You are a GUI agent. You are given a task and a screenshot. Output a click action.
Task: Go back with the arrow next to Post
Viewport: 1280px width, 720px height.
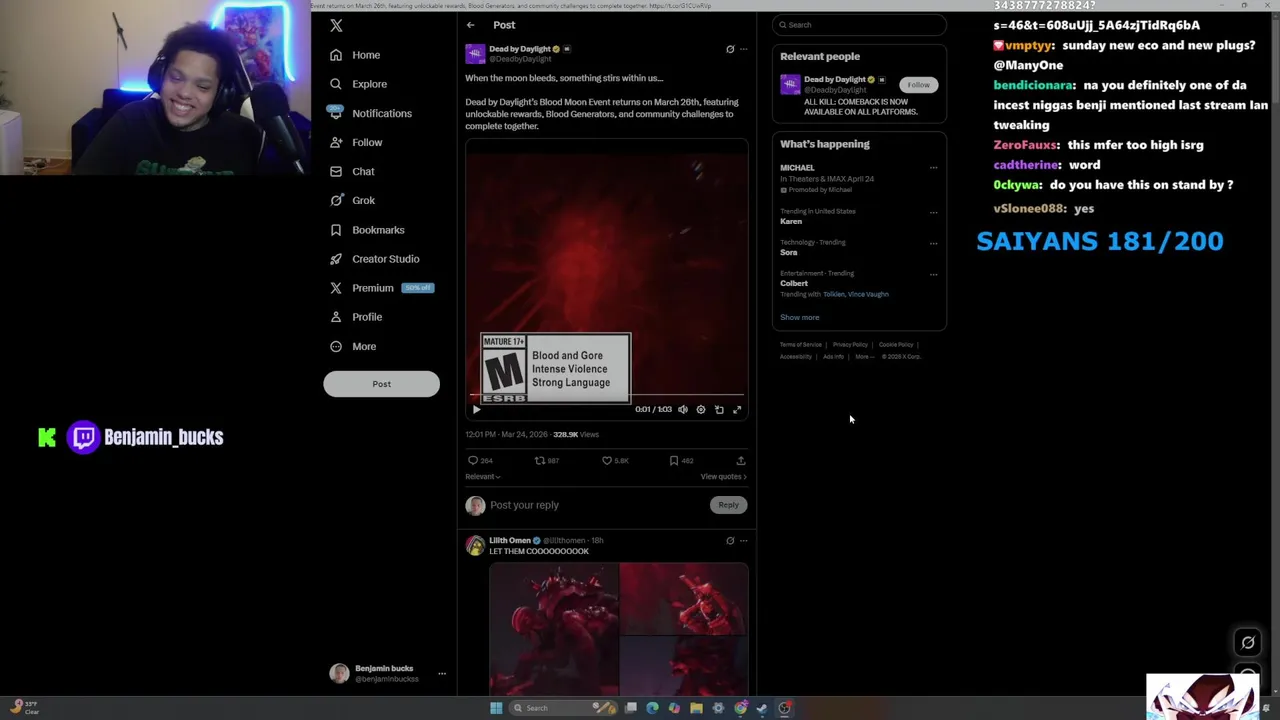[x=471, y=25]
